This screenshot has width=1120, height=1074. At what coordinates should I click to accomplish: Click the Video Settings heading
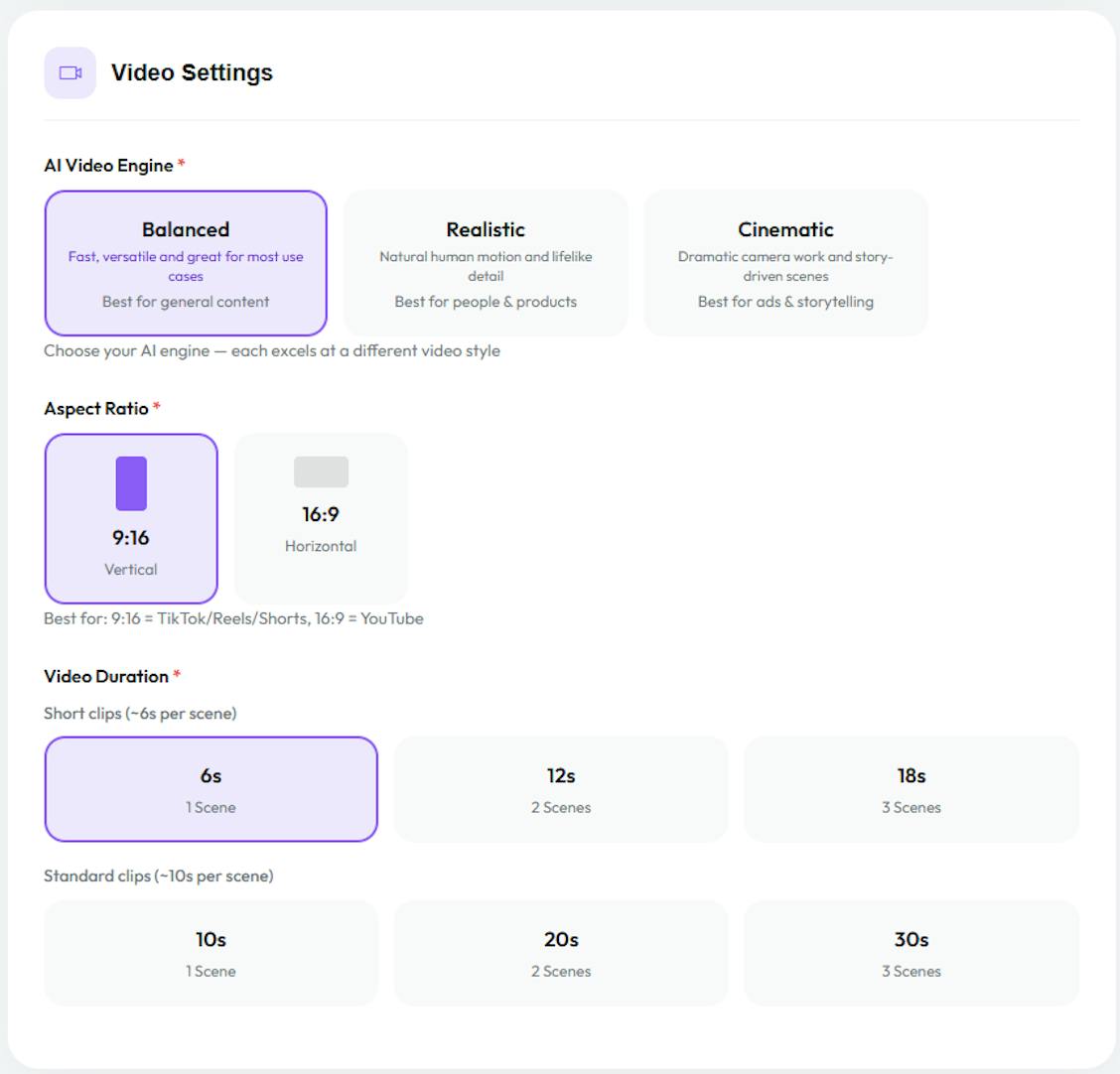tap(192, 72)
